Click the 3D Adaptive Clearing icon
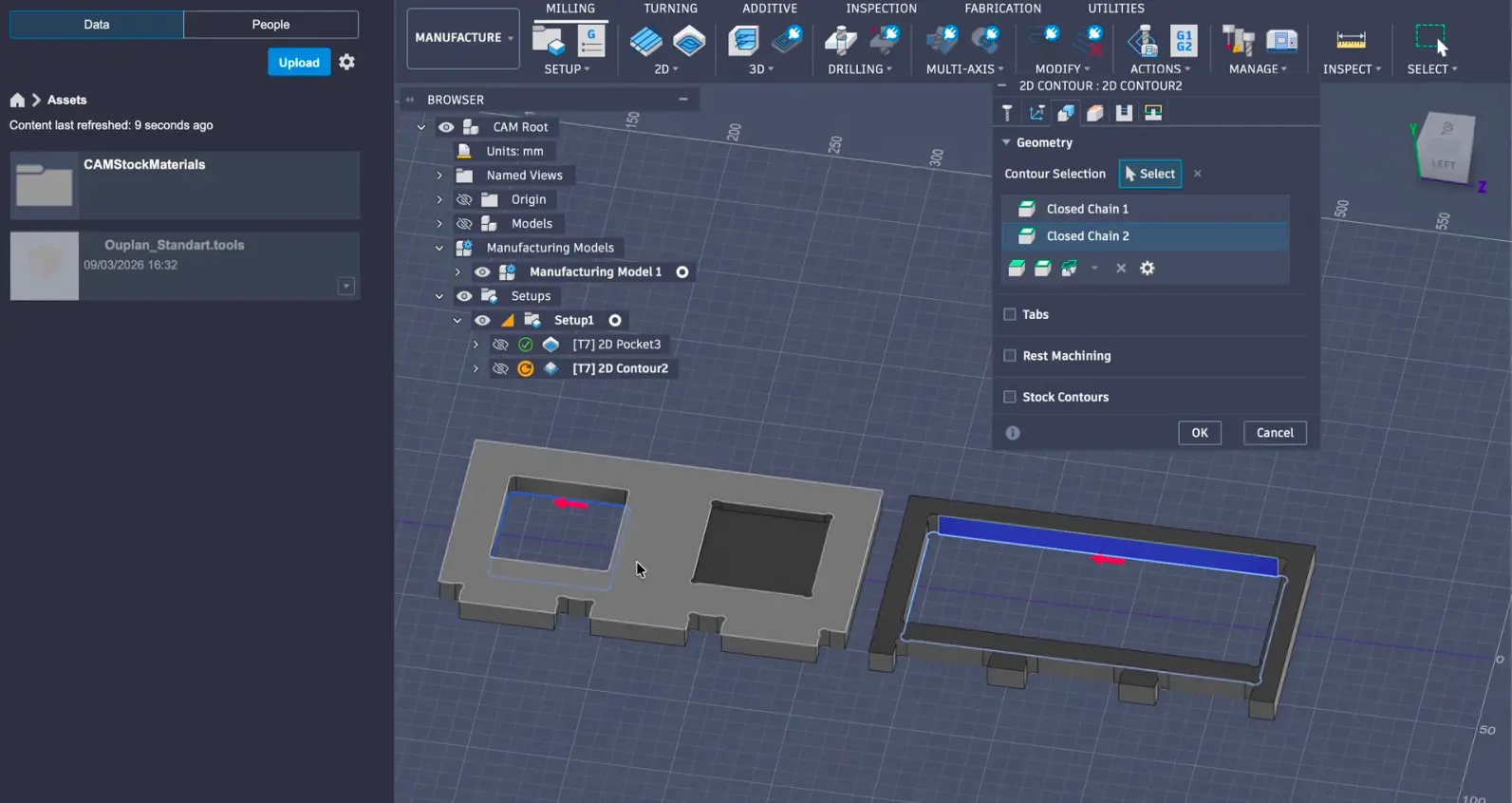The height and width of the screenshot is (803, 1512). (743, 41)
